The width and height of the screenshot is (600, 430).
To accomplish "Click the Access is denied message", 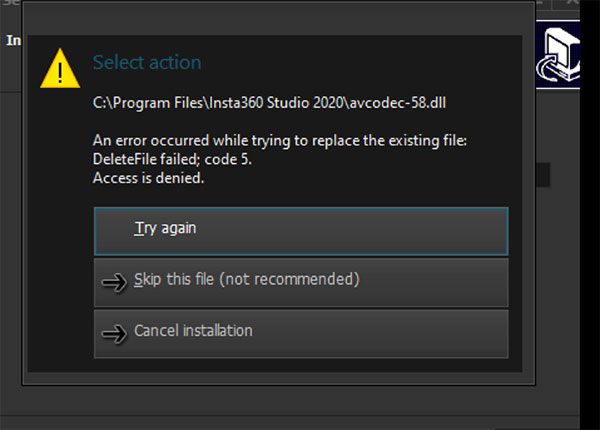I will 148,179.
